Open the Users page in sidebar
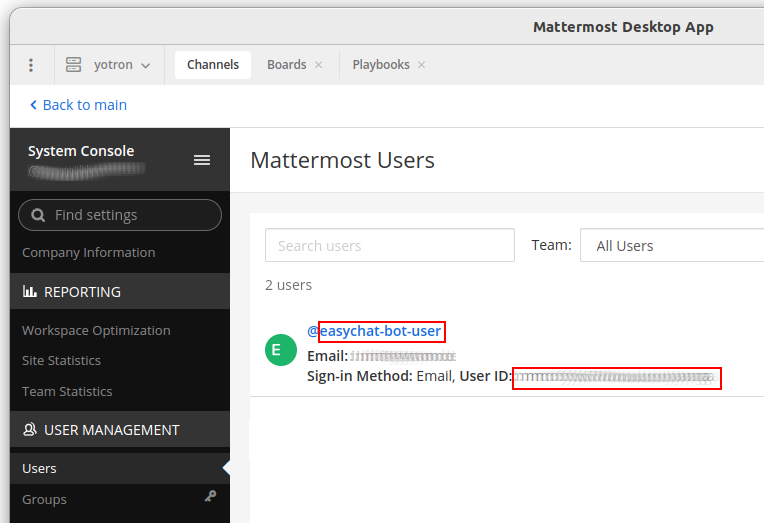Image resolution: width=764 pixels, height=523 pixels. (x=120, y=468)
